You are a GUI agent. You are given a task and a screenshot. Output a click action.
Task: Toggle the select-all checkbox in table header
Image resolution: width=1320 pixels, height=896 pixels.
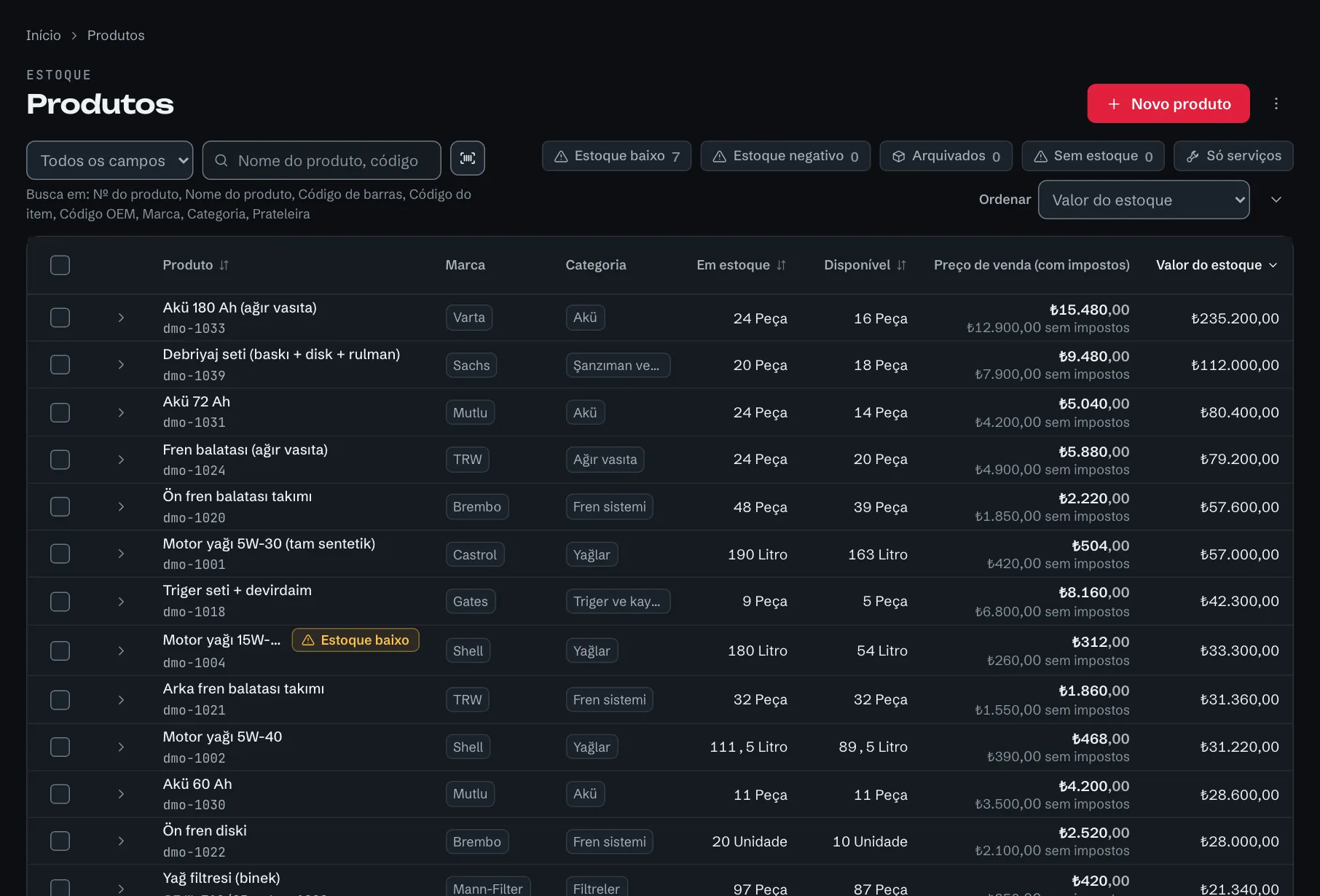[x=60, y=265]
